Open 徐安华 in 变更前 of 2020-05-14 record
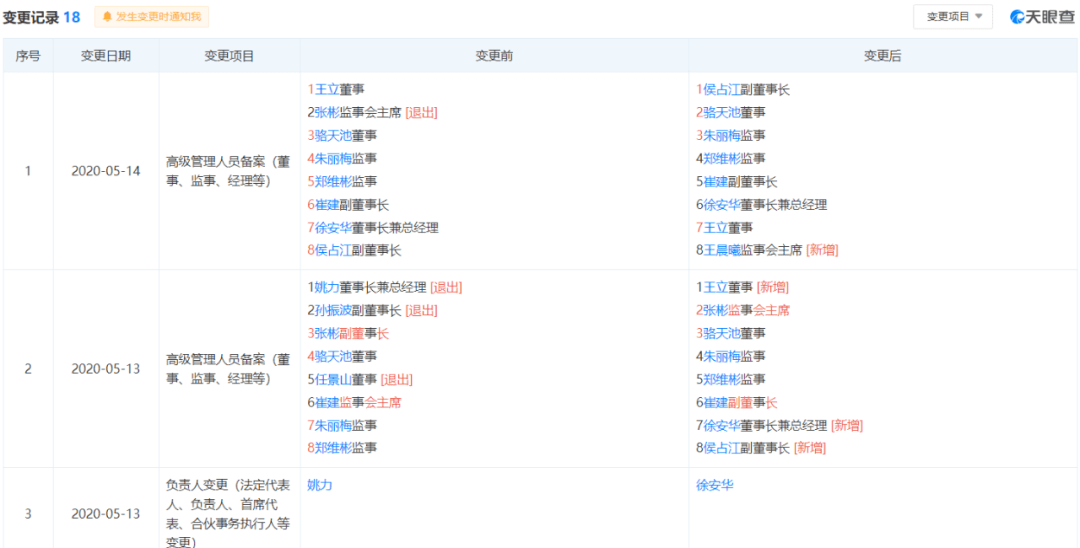 [x=333, y=227]
